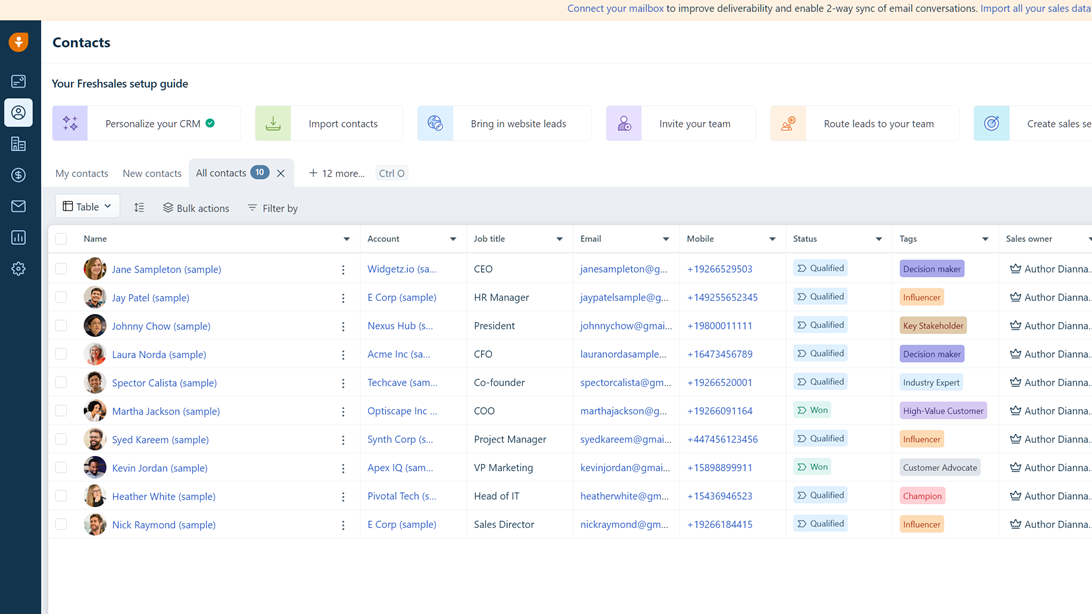
Task: Open Jane Sampleton (sample) contact
Action: (x=166, y=269)
